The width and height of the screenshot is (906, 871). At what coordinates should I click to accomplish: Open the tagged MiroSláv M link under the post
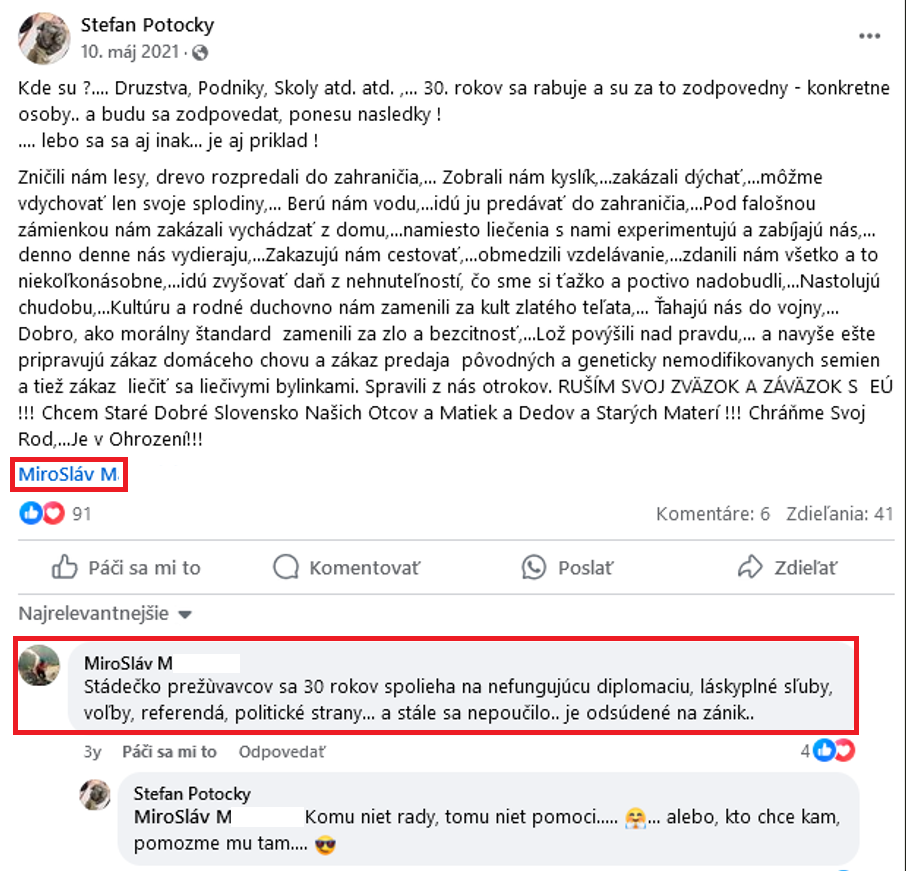click(69, 475)
